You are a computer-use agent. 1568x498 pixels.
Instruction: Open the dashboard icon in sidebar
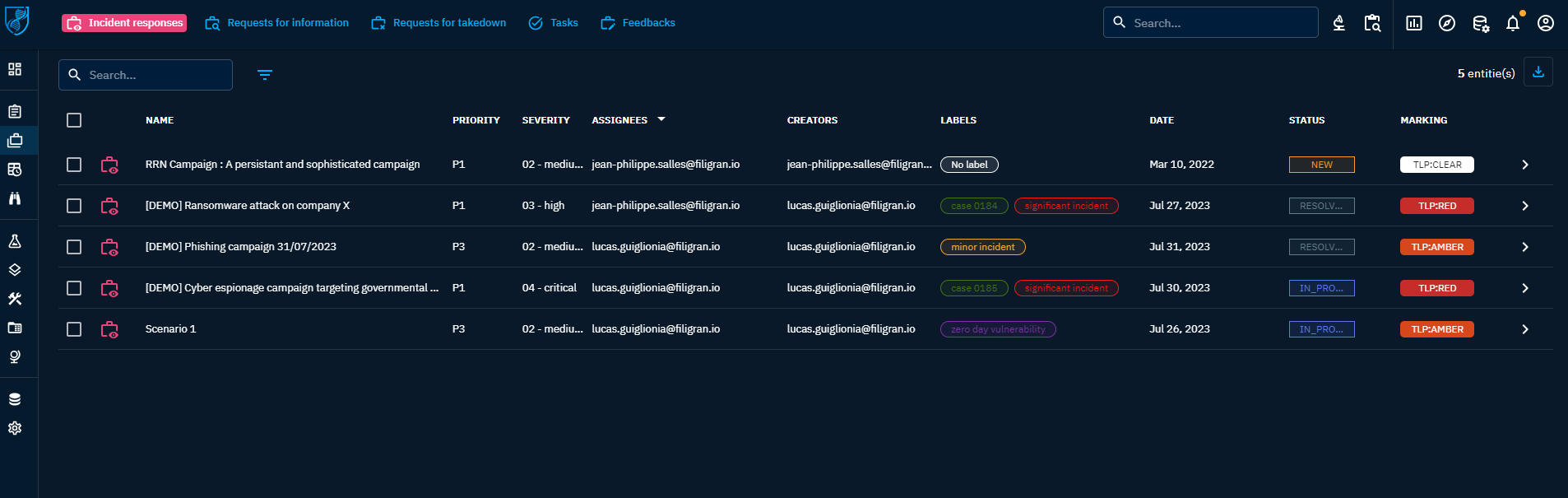coord(15,69)
